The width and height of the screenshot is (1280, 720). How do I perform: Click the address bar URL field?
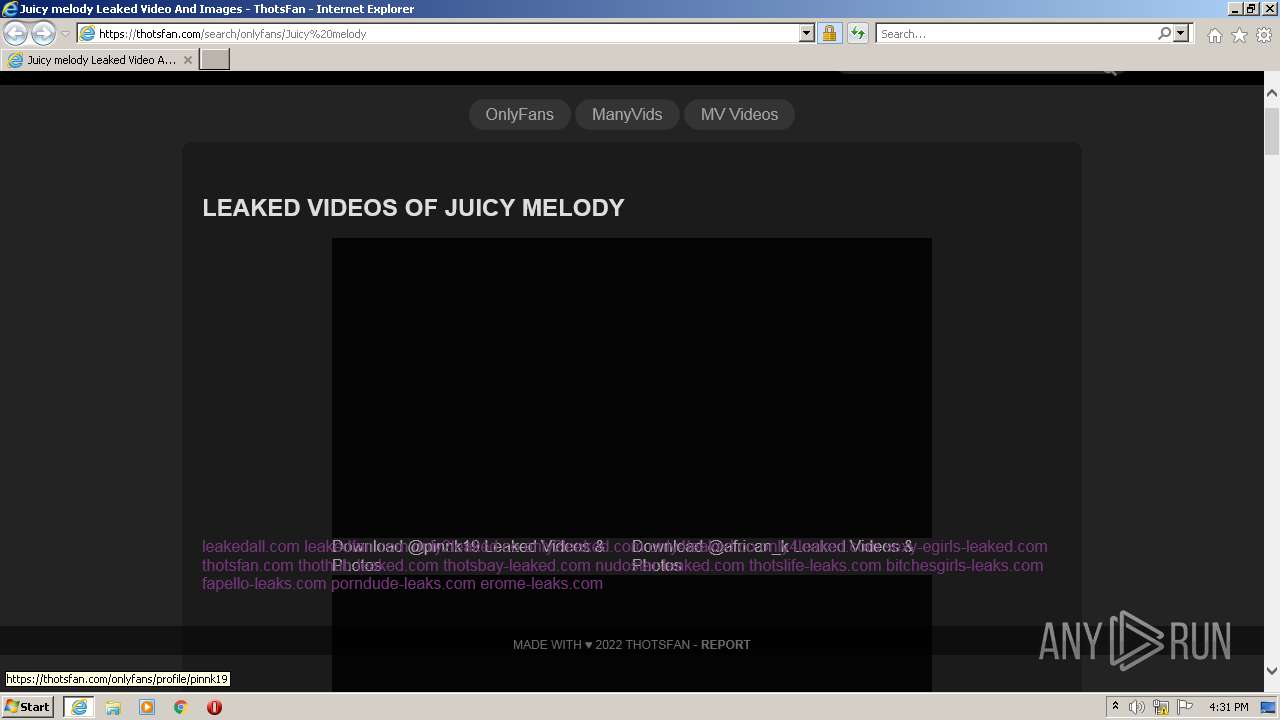click(446, 34)
